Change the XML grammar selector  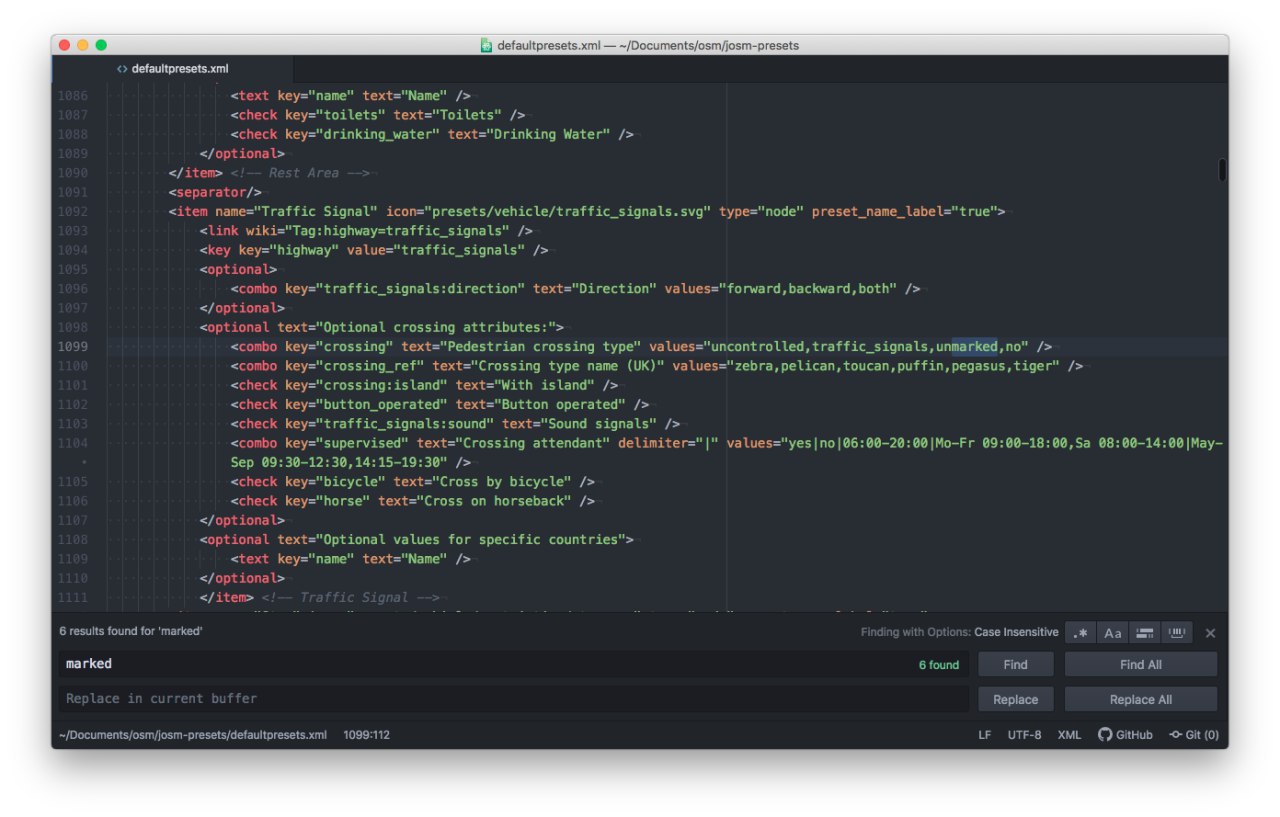point(1069,735)
